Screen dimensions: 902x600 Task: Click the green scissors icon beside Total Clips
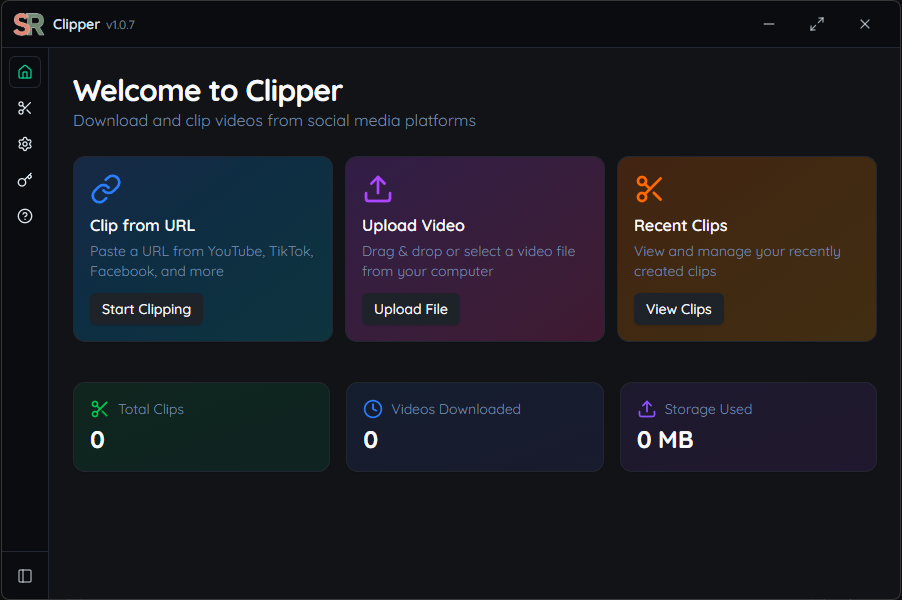[x=98, y=409]
